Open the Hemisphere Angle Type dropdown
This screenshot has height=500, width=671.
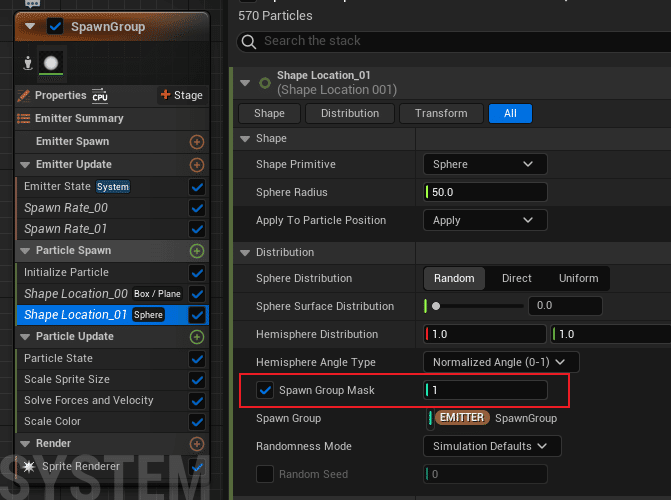[x=501, y=362]
